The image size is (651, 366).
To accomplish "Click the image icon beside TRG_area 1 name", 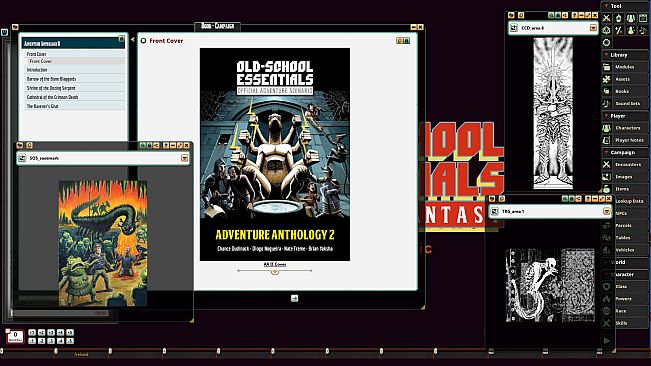I will [x=494, y=211].
